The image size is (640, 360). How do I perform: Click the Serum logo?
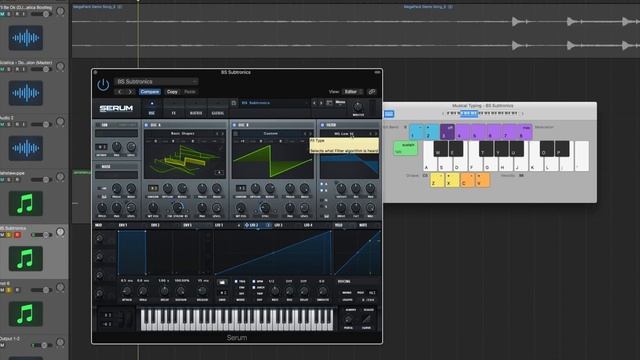point(116,108)
